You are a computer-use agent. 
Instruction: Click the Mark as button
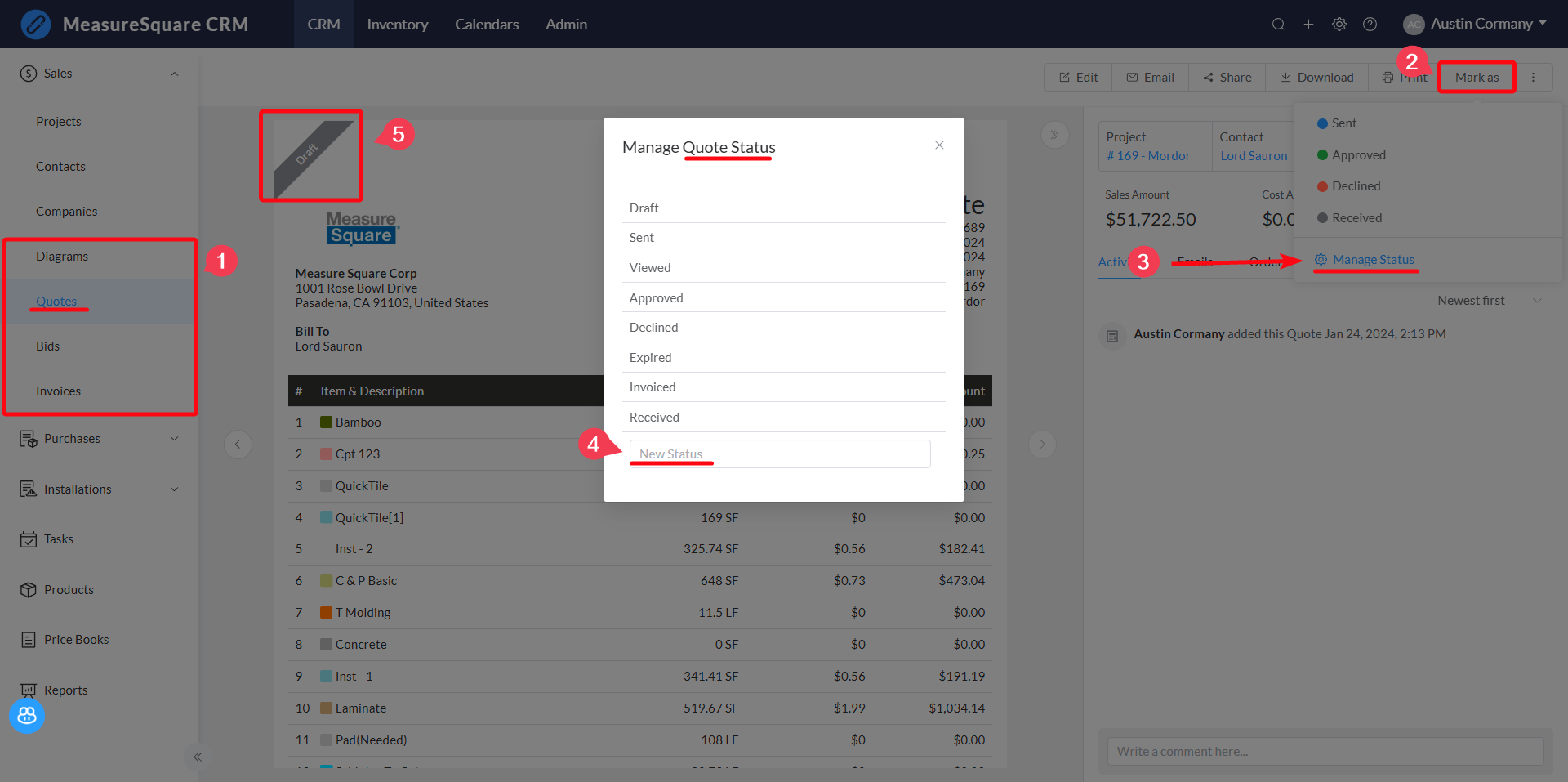[1477, 77]
